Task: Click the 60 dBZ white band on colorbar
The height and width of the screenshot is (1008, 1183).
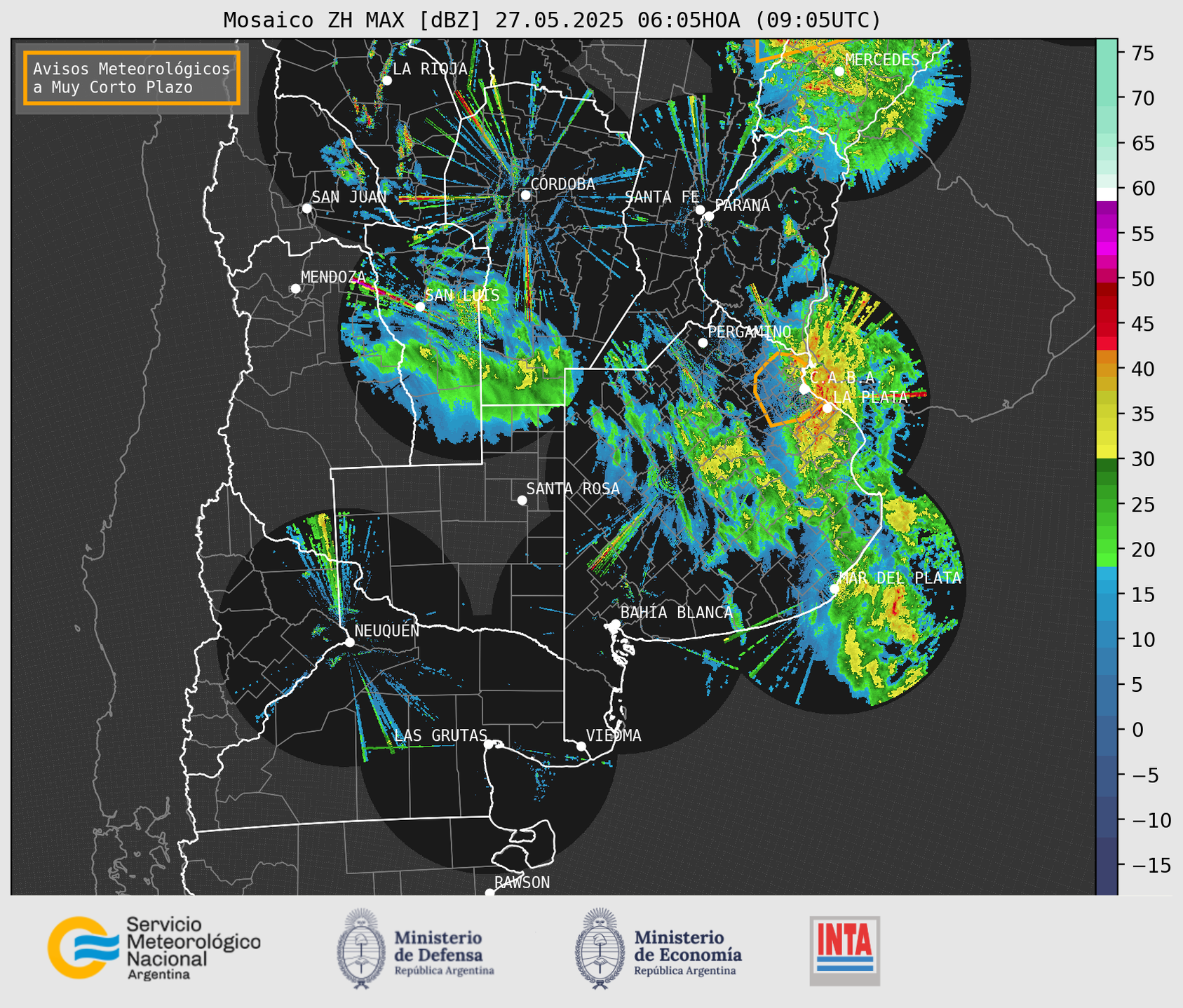Action: point(1107,194)
